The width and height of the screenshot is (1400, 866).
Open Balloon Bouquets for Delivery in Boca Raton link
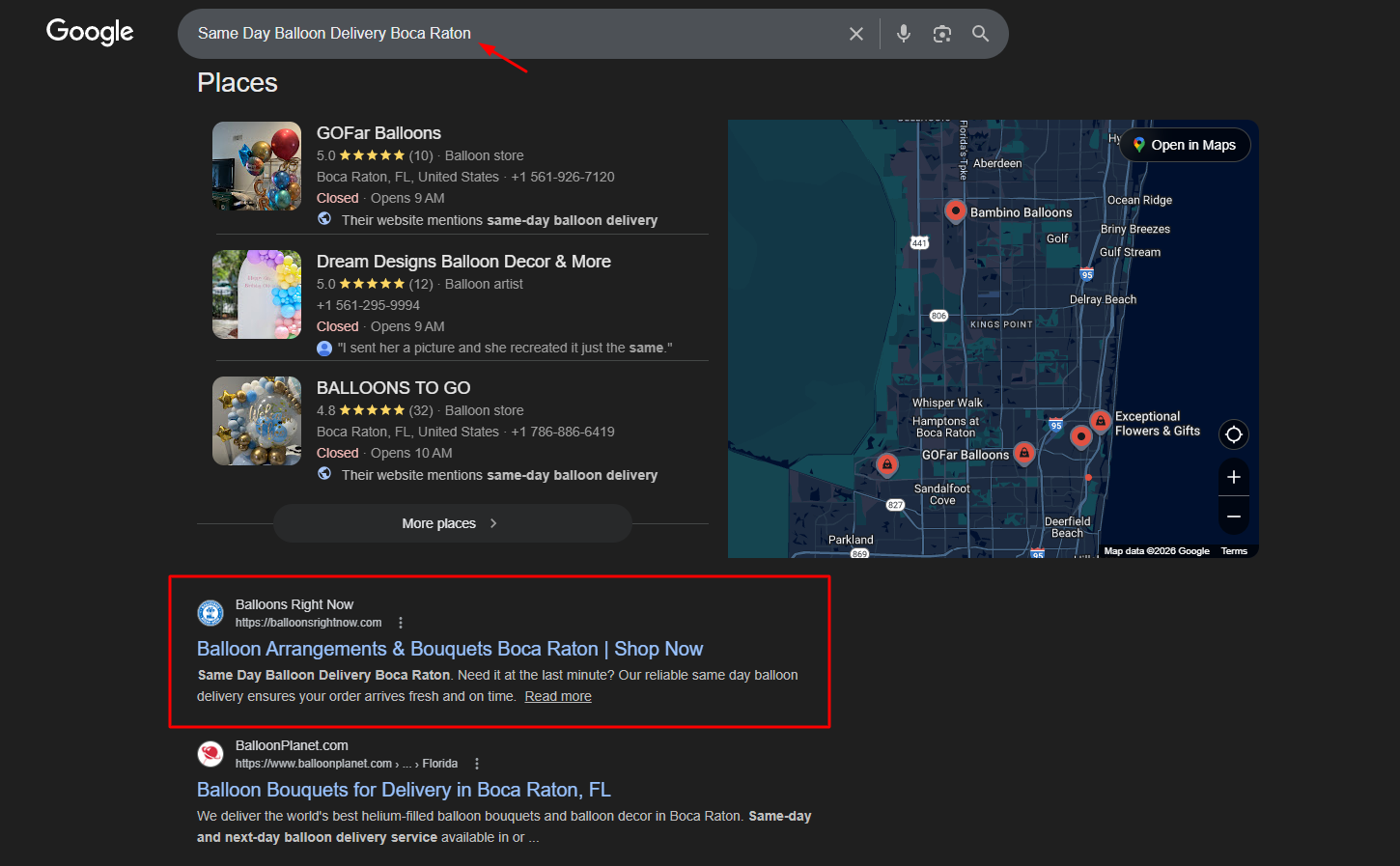tap(404, 790)
